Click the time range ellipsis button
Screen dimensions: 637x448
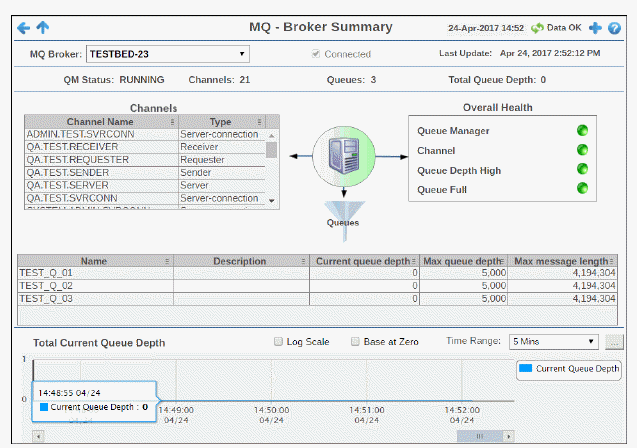pyautogui.click(x=615, y=342)
